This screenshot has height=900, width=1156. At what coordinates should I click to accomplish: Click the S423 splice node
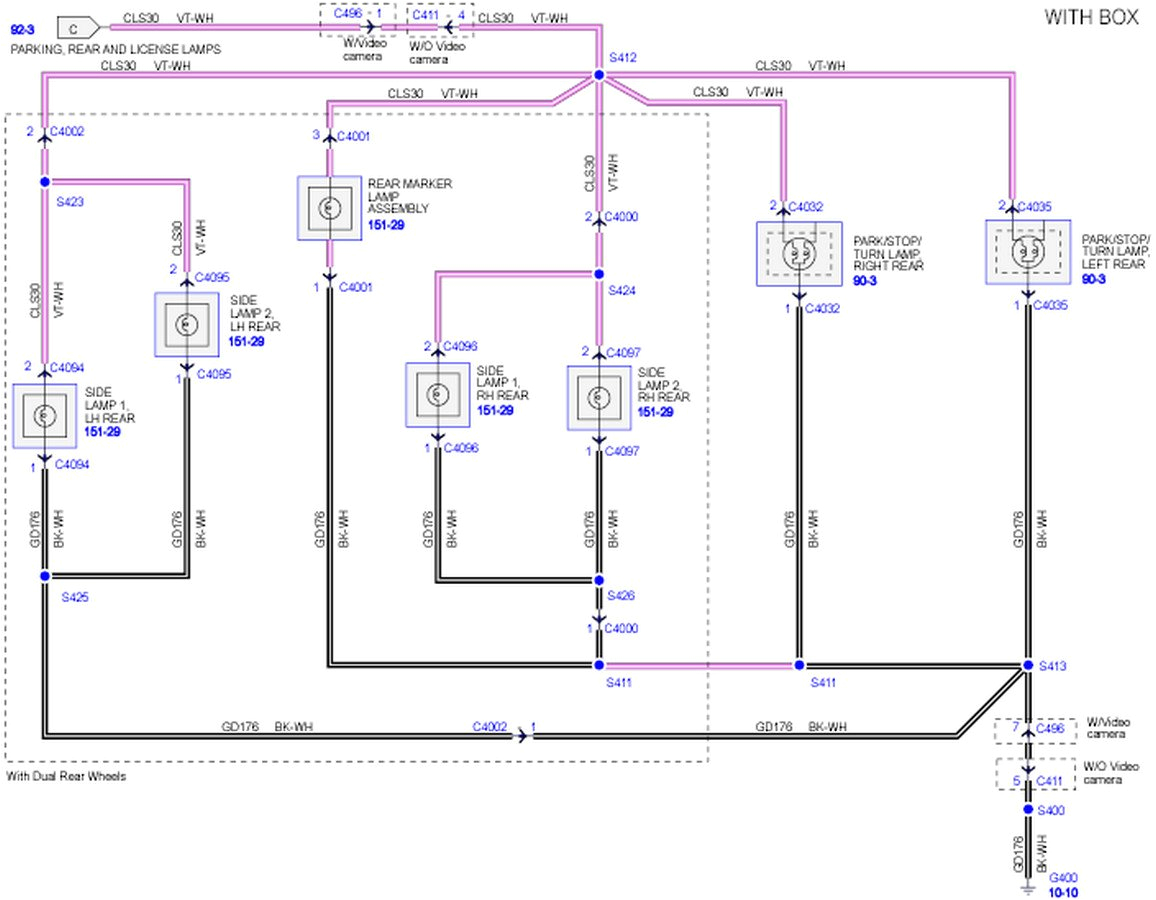click(45, 182)
